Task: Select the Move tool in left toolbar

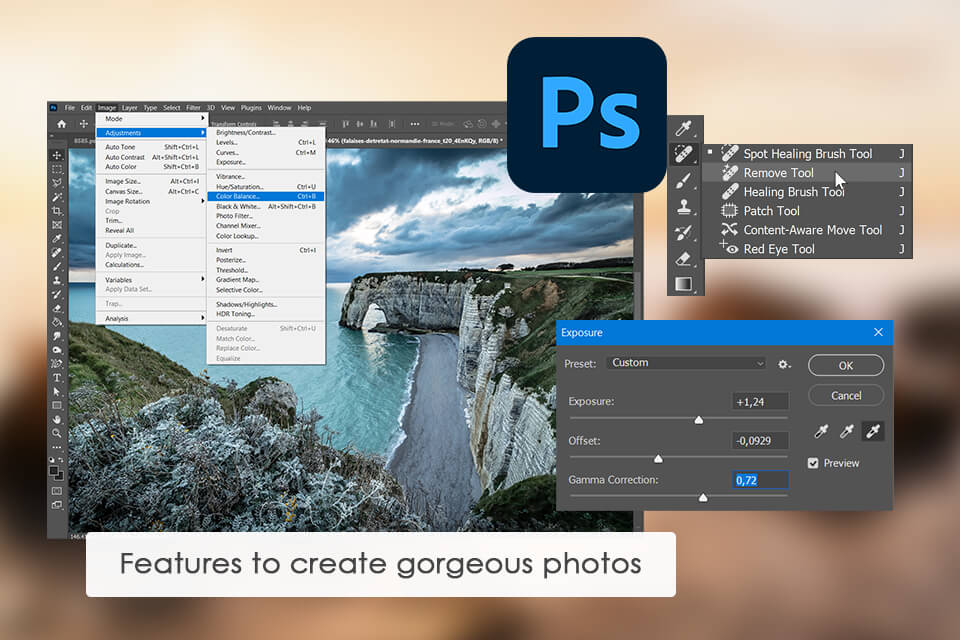Action: 57,156
